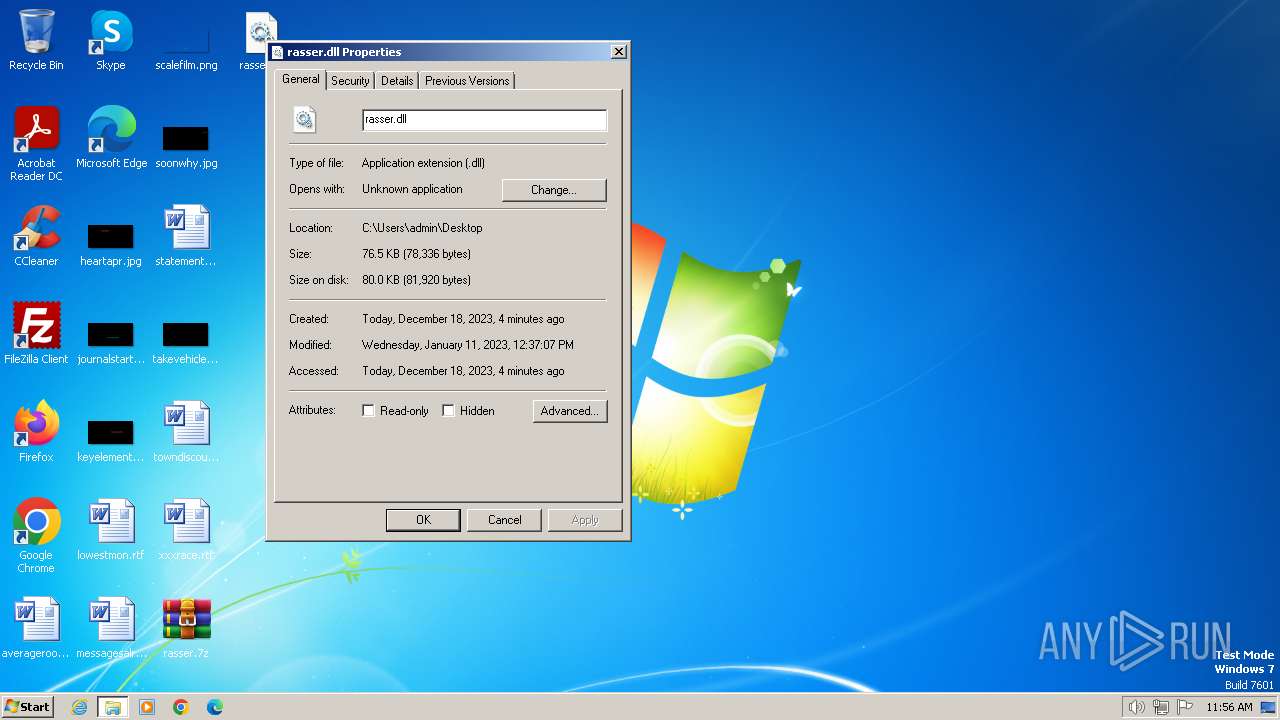Image resolution: width=1280 pixels, height=720 pixels.
Task: Open Google Chrome desktop shortcut
Action: click(x=36, y=536)
